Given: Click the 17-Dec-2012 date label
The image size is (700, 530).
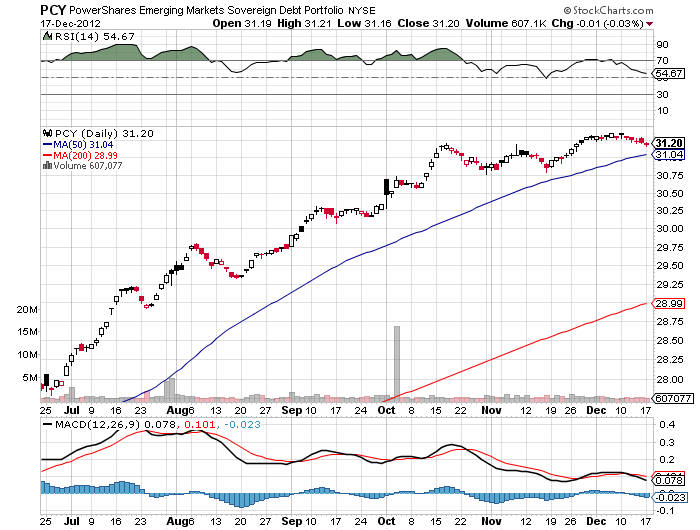Looking at the screenshot, I should coord(71,24).
